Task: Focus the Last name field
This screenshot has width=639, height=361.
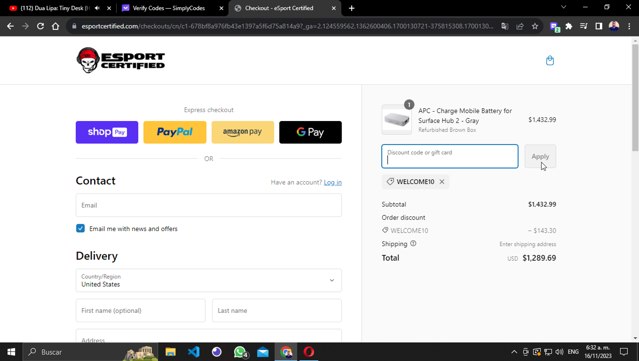Action: tap(277, 310)
